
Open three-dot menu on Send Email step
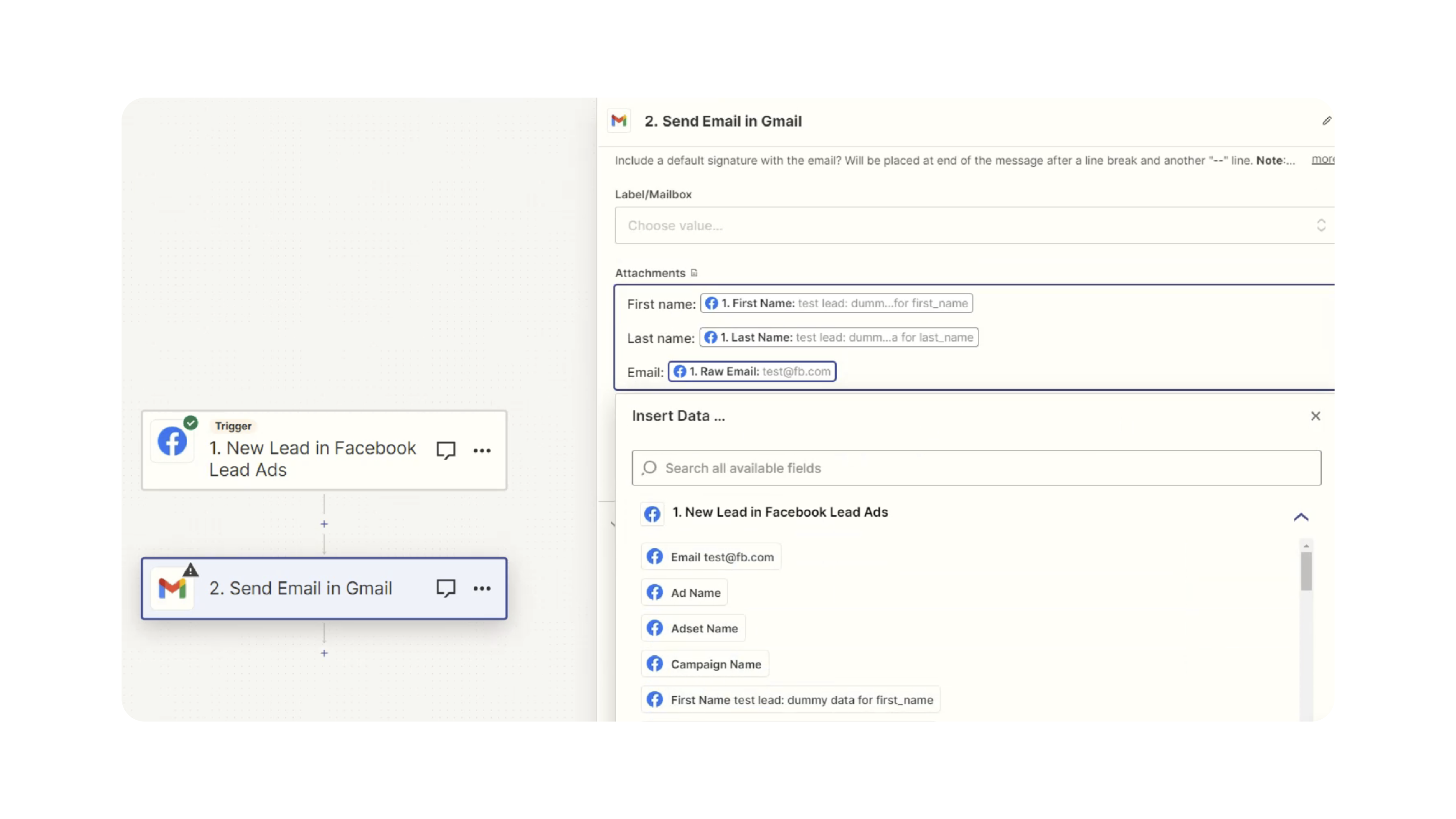pyautogui.click(x=481, y=588)
